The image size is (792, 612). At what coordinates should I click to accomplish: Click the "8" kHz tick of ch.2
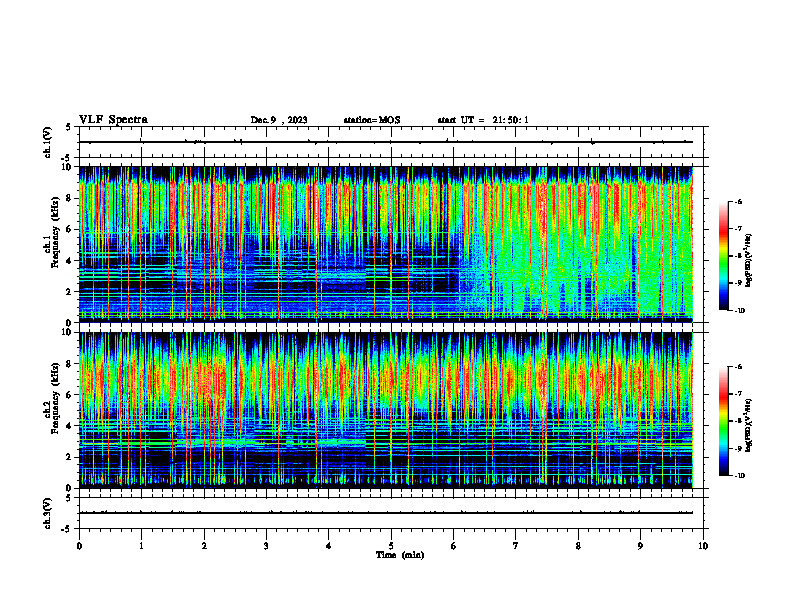(x=69, y=364)
